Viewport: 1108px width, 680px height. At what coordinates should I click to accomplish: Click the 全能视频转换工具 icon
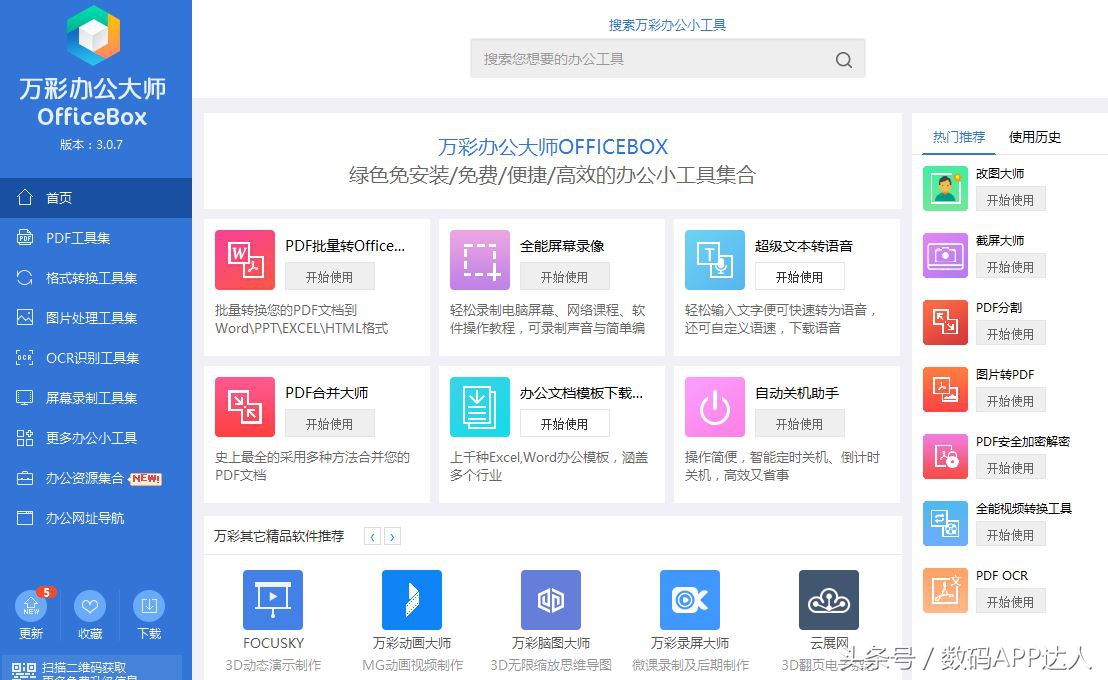click(945, 524)
